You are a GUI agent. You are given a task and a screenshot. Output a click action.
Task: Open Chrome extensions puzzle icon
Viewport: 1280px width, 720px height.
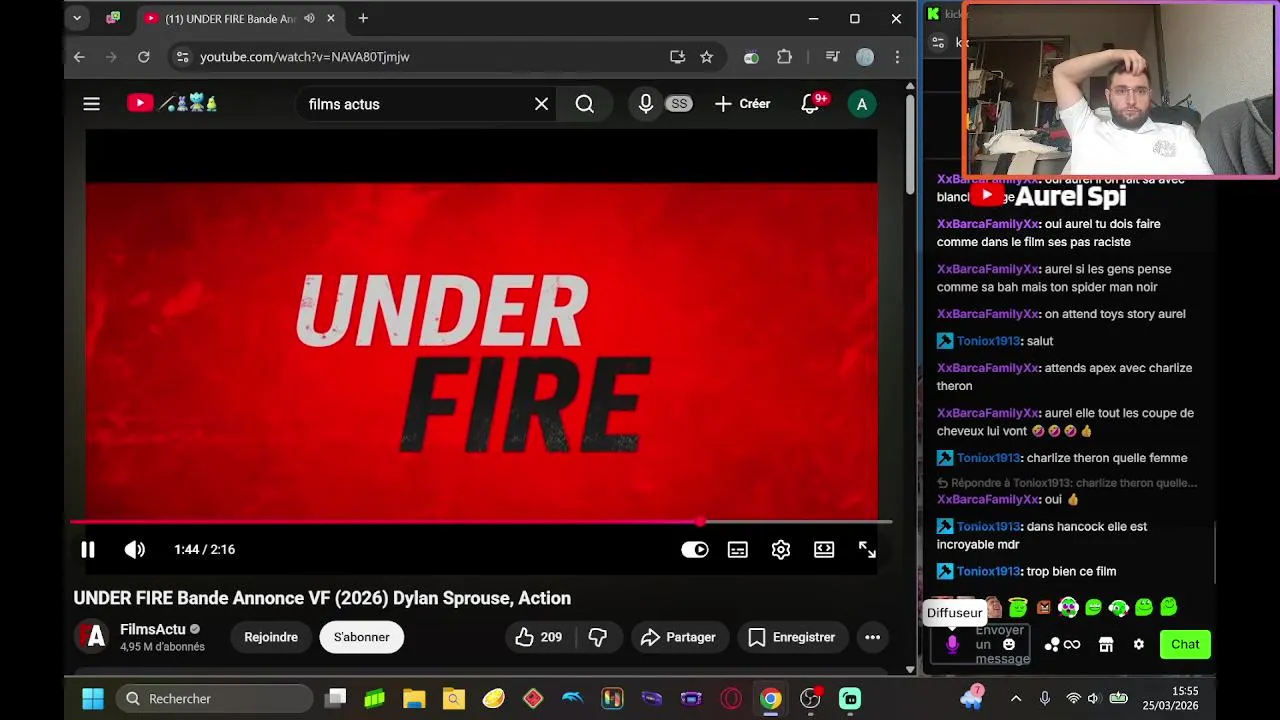pyautogui.click(x=784, y=57)
